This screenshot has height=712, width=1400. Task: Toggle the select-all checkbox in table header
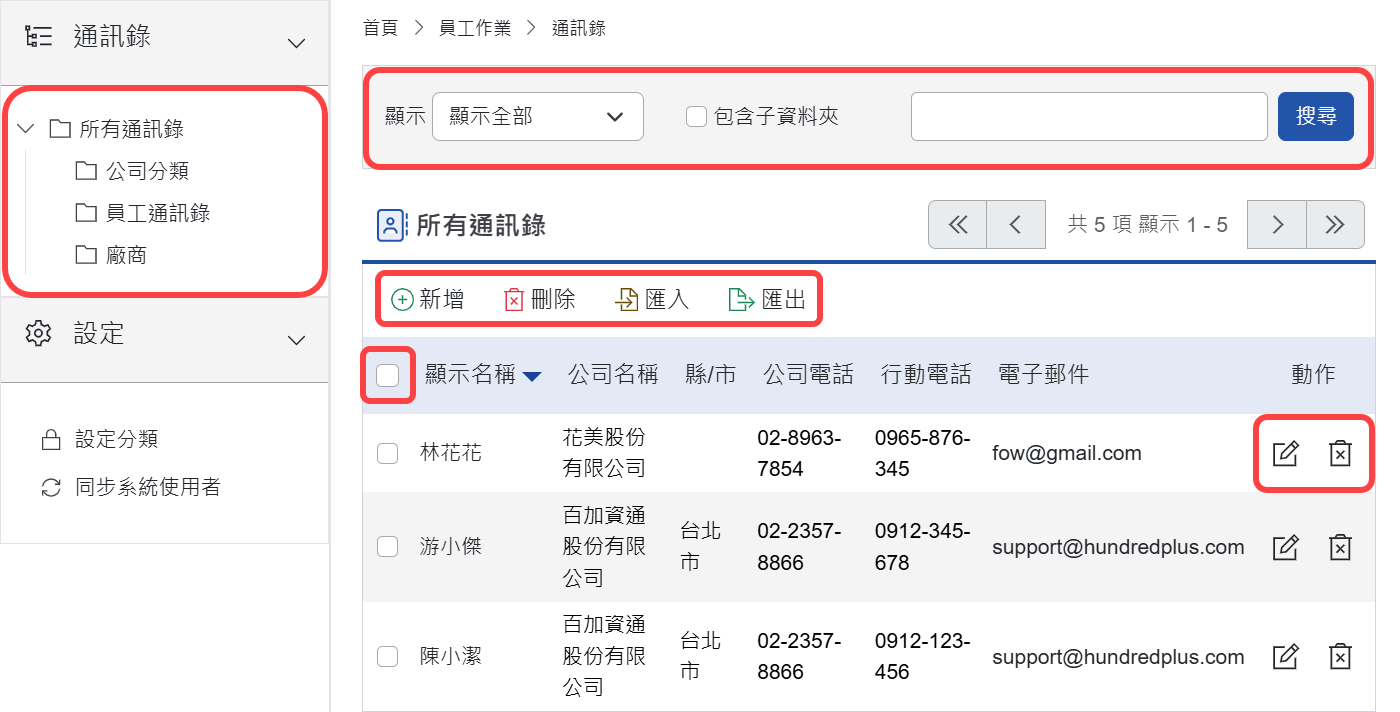click(387, 375)
